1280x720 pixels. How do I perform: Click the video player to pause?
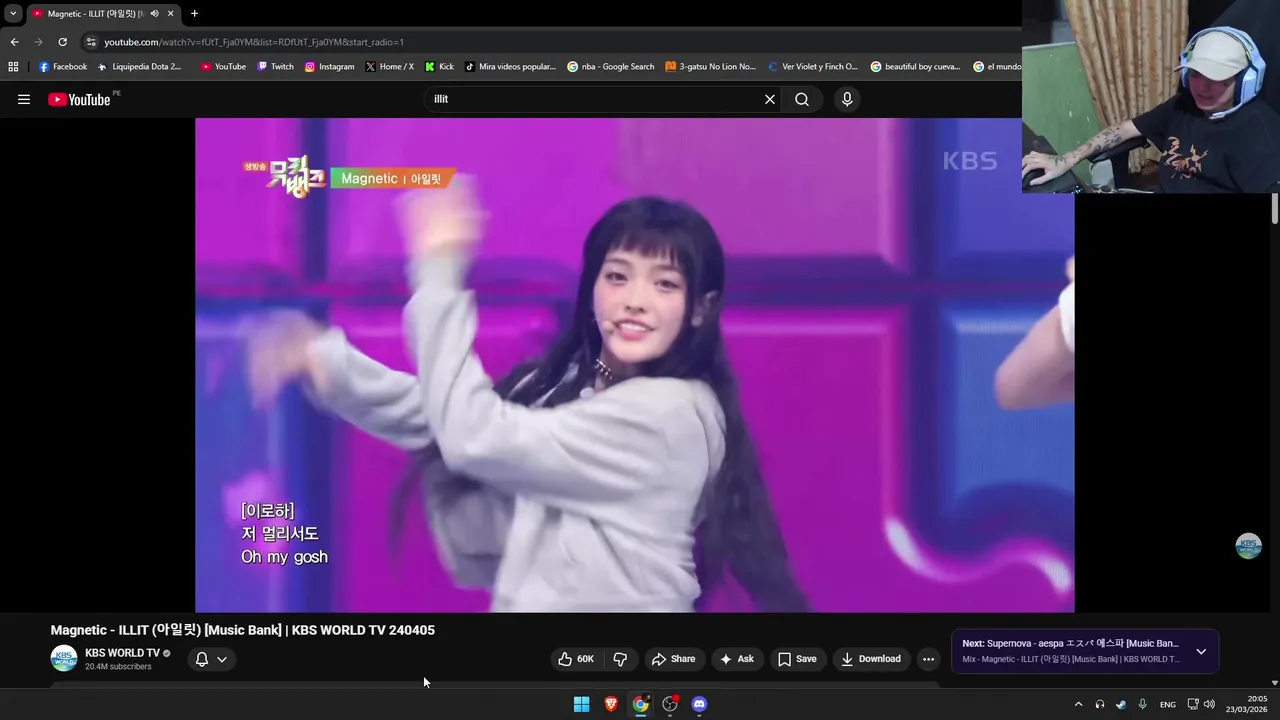pyautogui.click(x=634, y=365)
